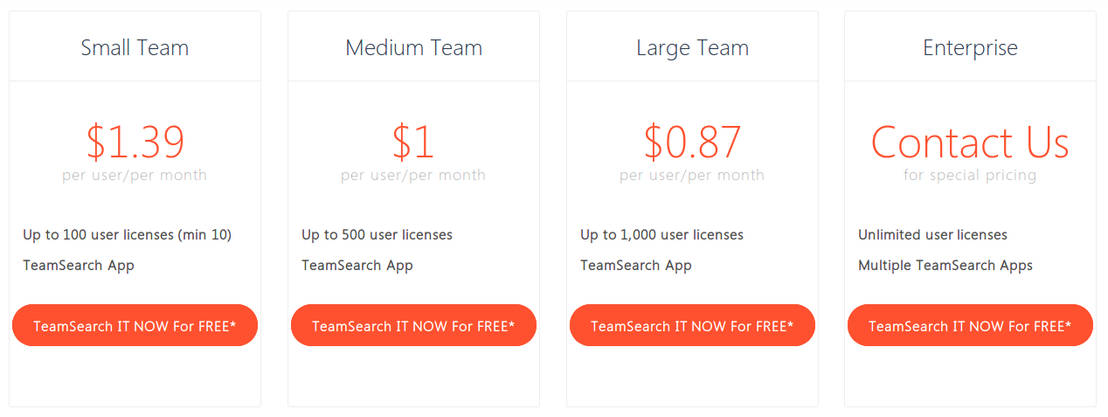1108x417 pixels.
Task: Click the $0.87 price
Action: tap(692, 142)
